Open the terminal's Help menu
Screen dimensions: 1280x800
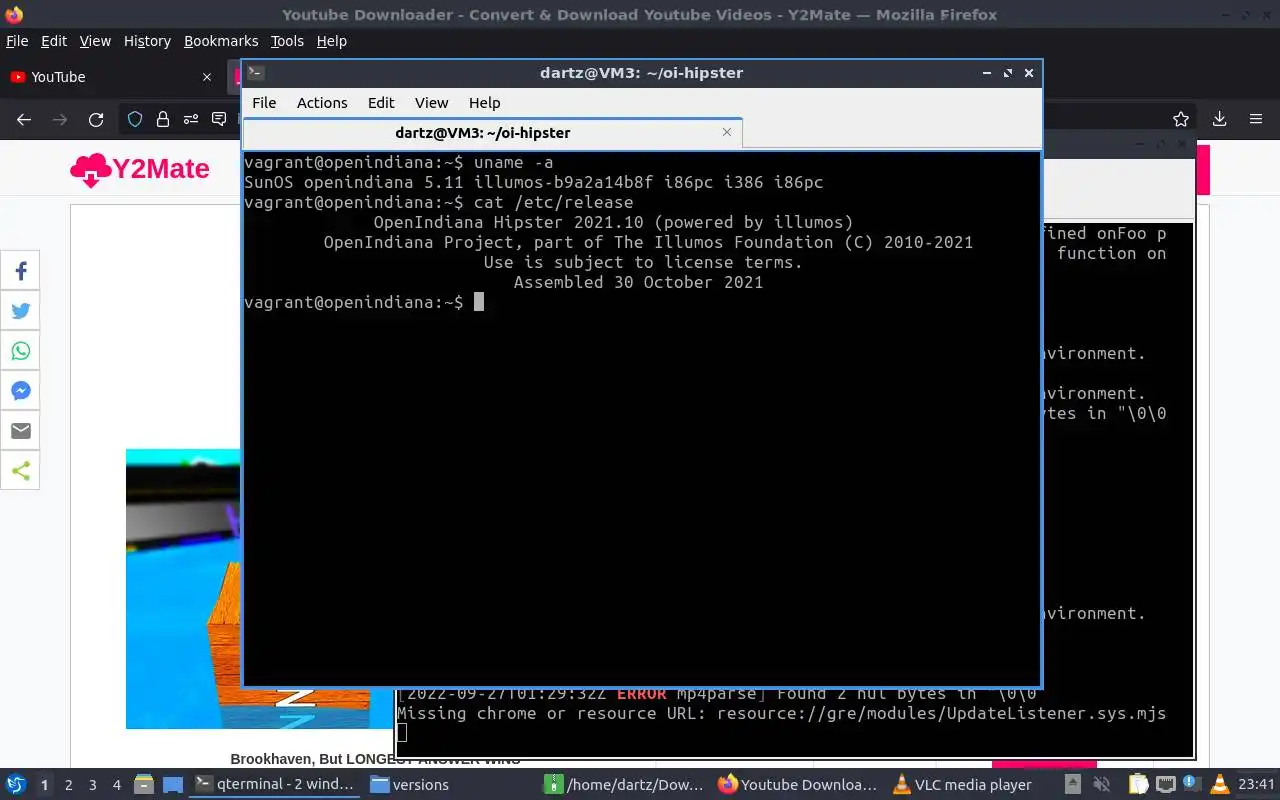(x=484, y=103)
